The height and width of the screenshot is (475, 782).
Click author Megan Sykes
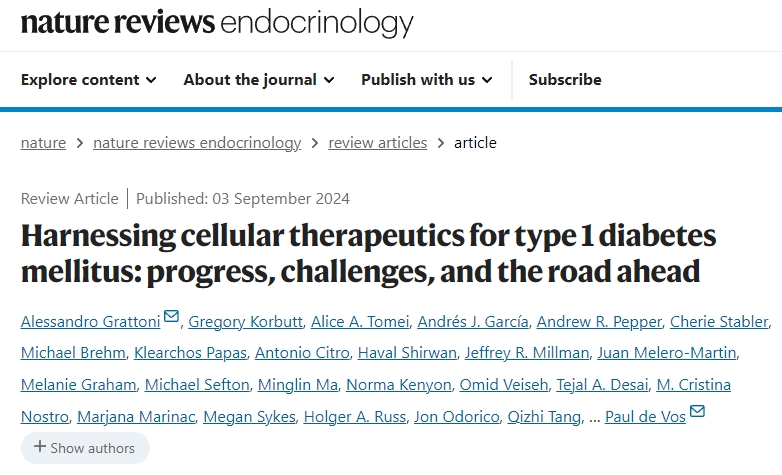click(254, 417)
